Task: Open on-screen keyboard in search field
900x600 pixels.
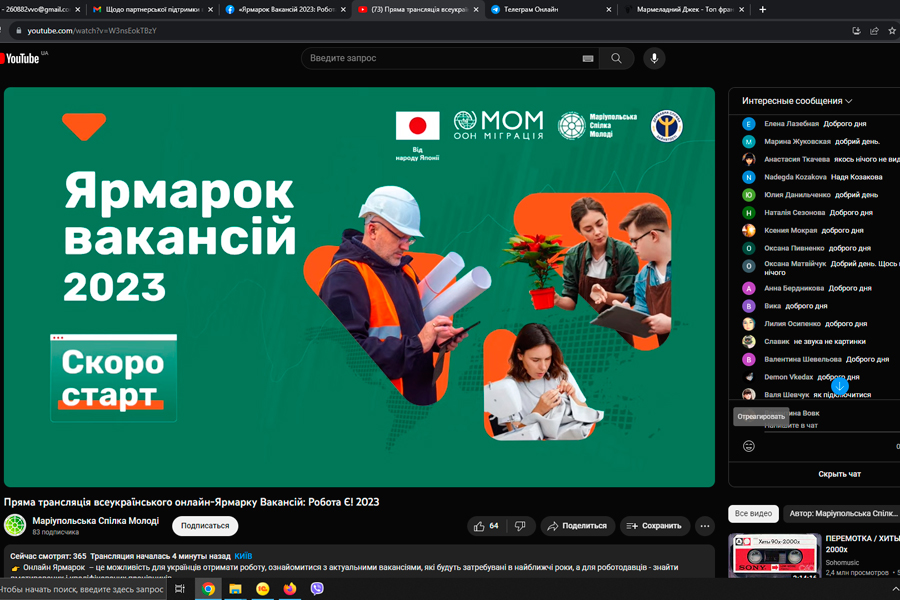Action: pos(588,59)
